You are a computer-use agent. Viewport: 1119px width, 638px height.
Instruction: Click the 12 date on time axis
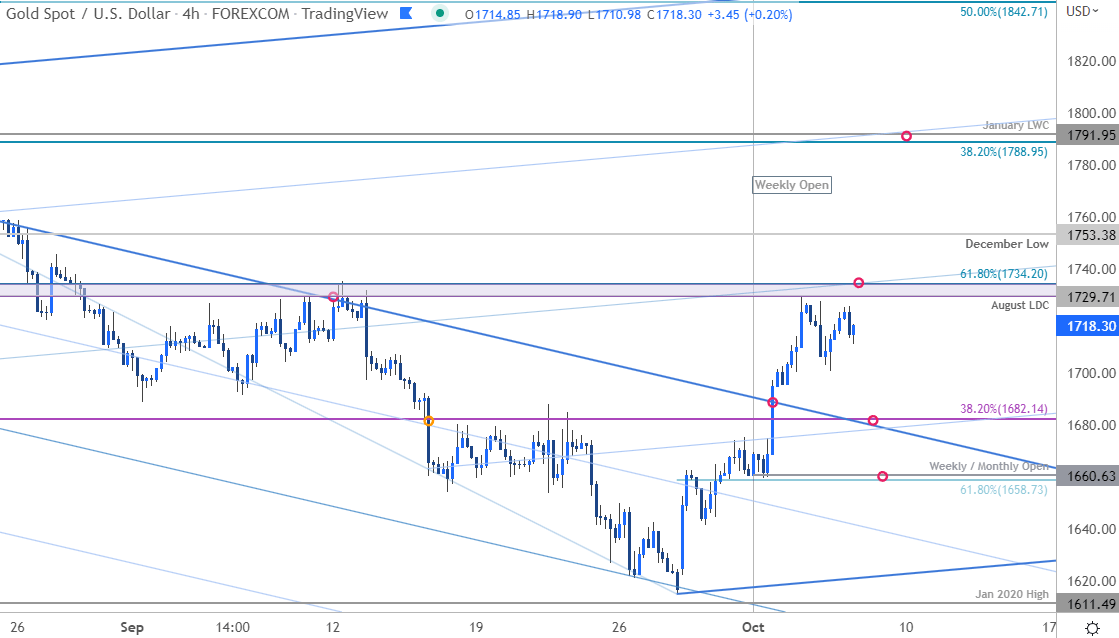click(333, 627)
